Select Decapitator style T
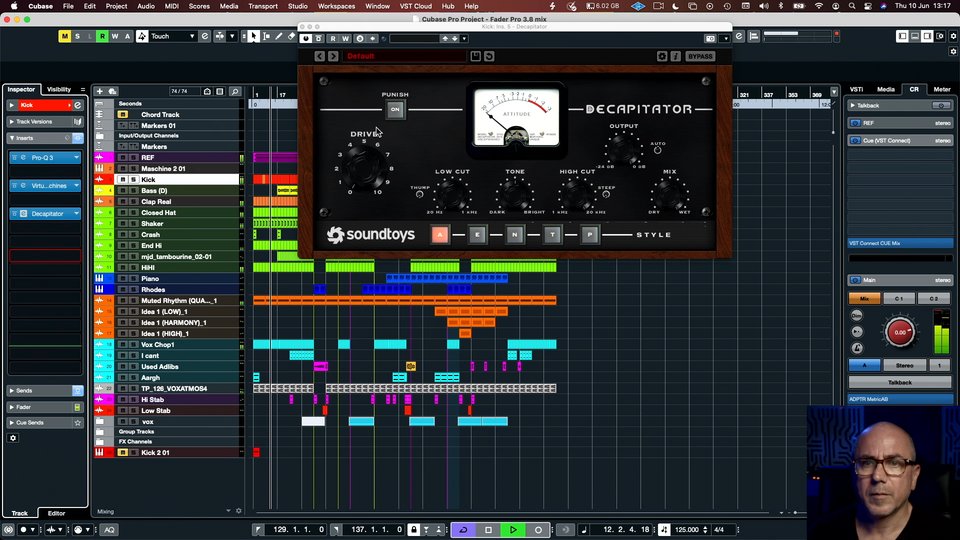The width and height of the screenshot is (960, 540). coord(552,234)
